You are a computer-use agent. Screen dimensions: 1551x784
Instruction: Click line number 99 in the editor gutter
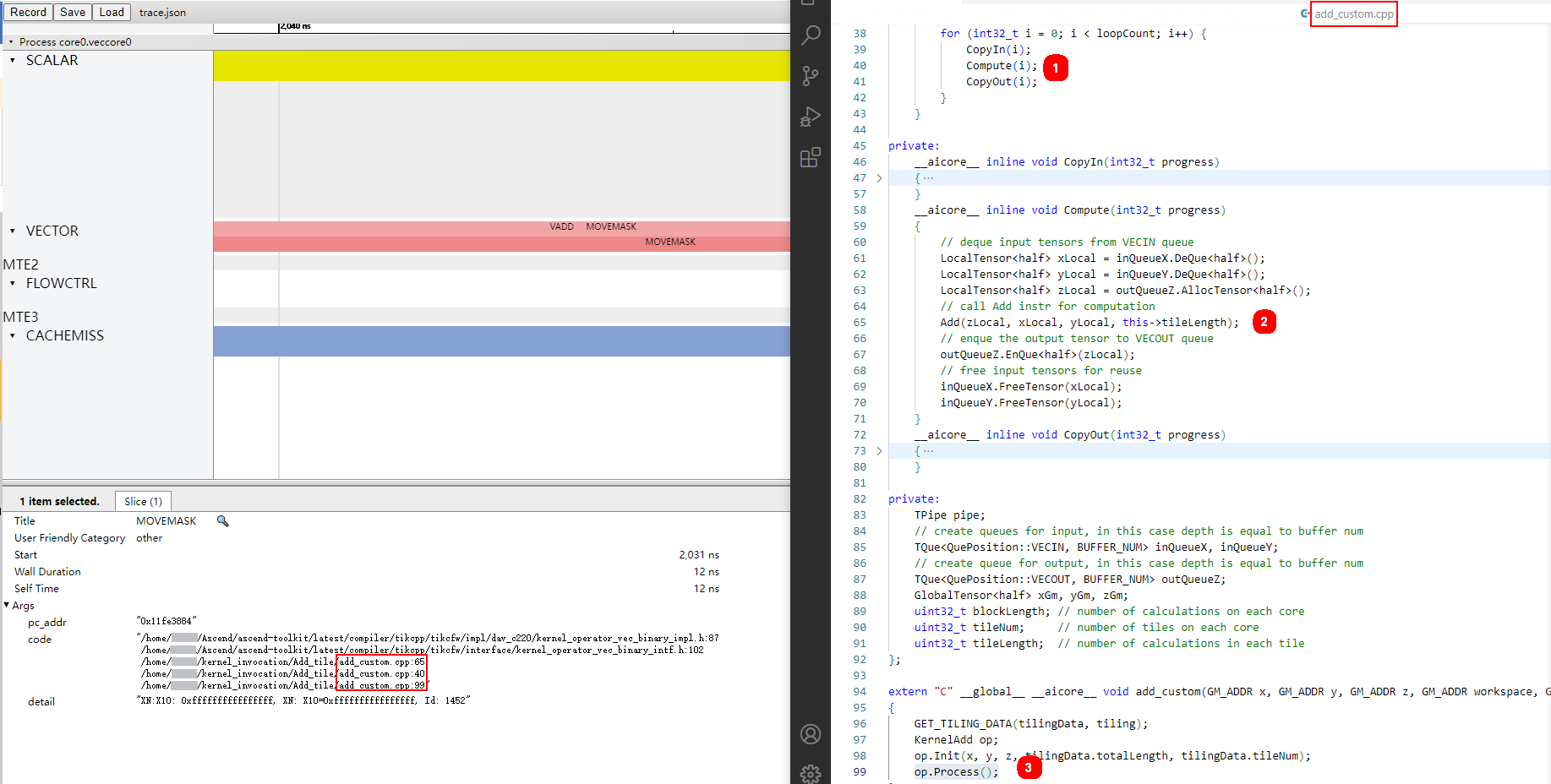click(x=860, y=771)
